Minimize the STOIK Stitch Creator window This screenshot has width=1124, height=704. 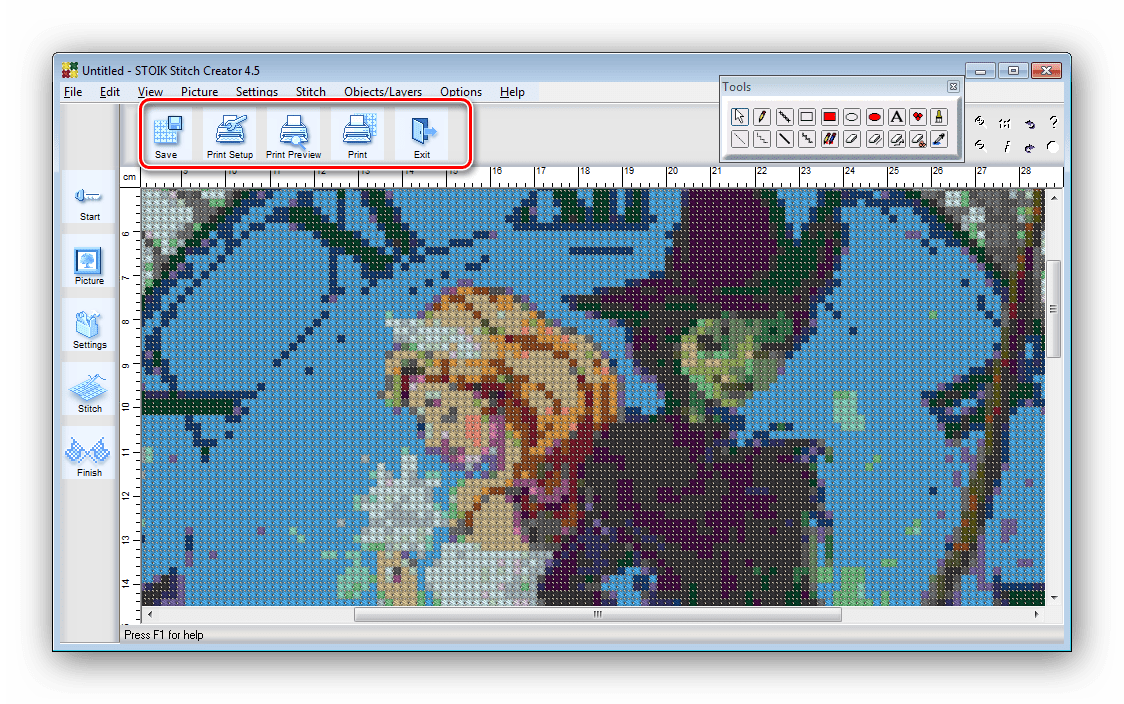click(980, 71)
